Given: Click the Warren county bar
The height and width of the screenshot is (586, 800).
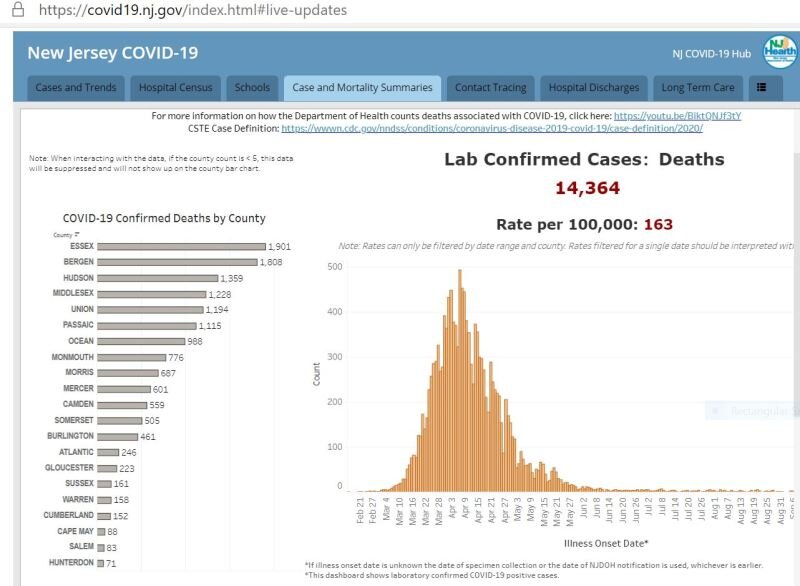Looking at the screenshot, I should [x=105, y=500].
